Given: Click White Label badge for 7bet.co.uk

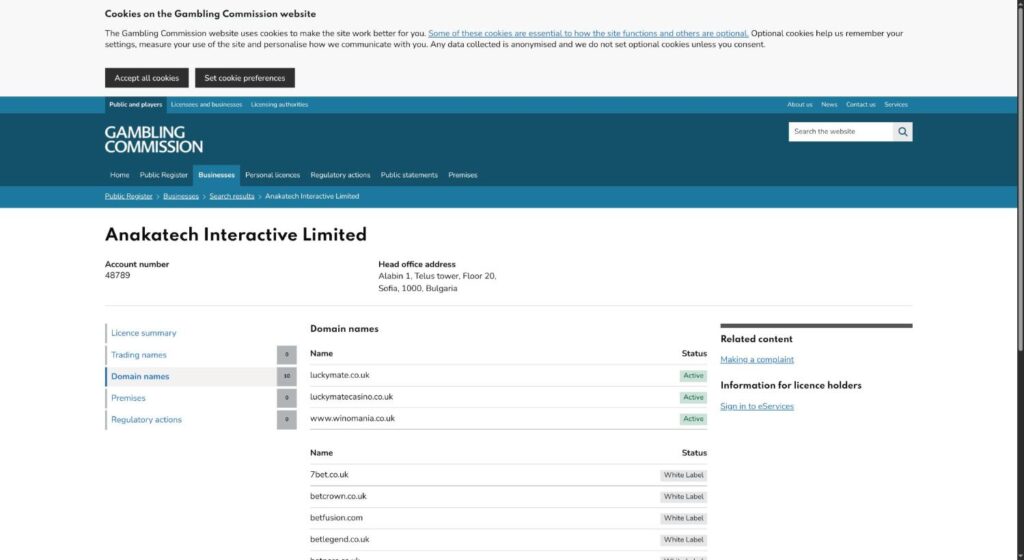Looking at the screenshot, I should click(683, 475).
